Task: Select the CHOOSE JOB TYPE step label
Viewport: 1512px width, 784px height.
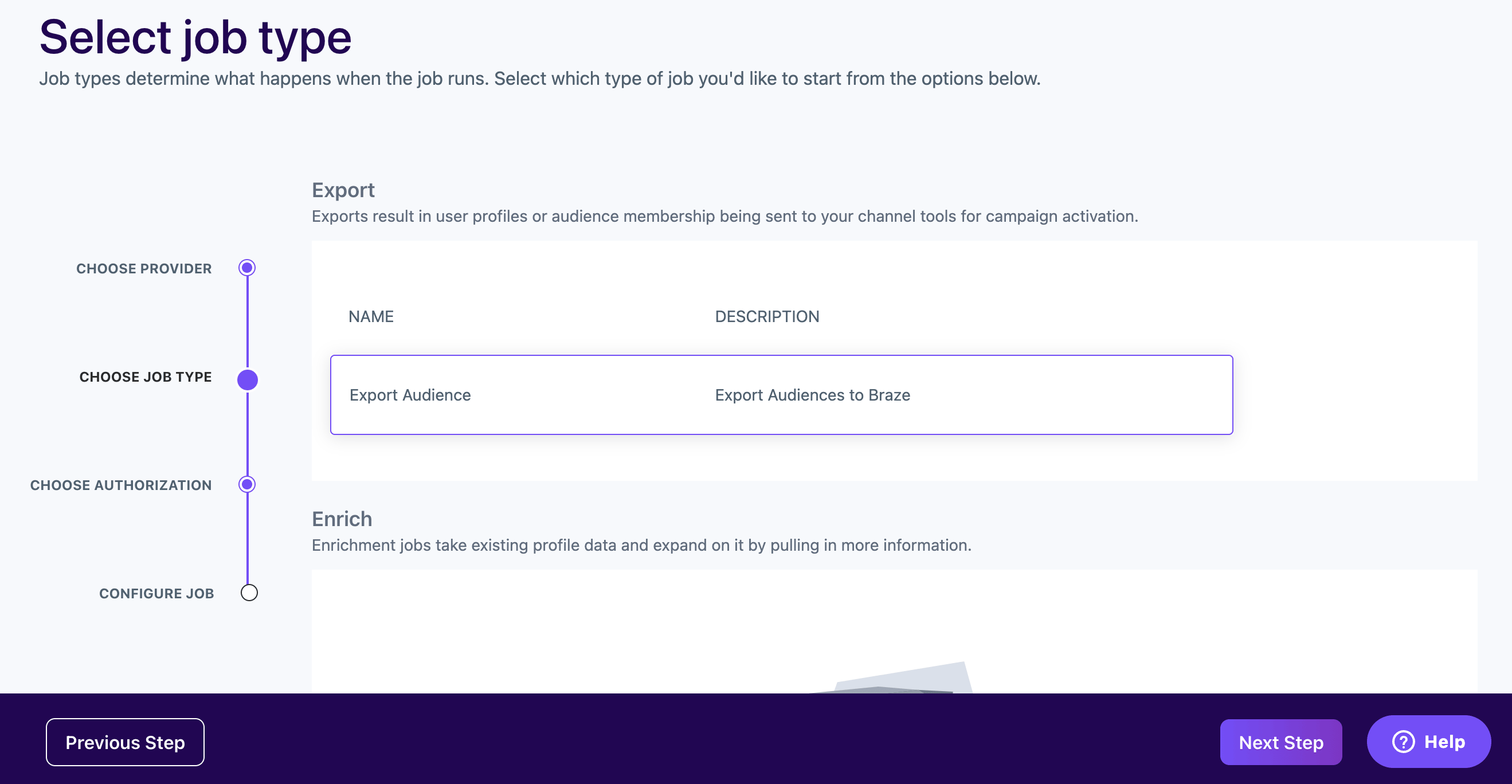Action: click(x=146, y=377)
